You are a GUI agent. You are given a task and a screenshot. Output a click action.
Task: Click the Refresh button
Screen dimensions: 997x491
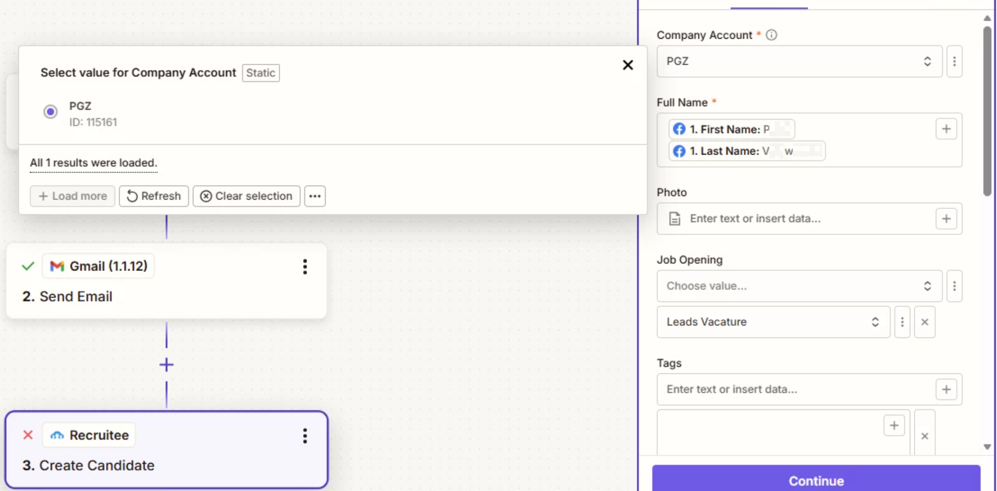[154, 196]
